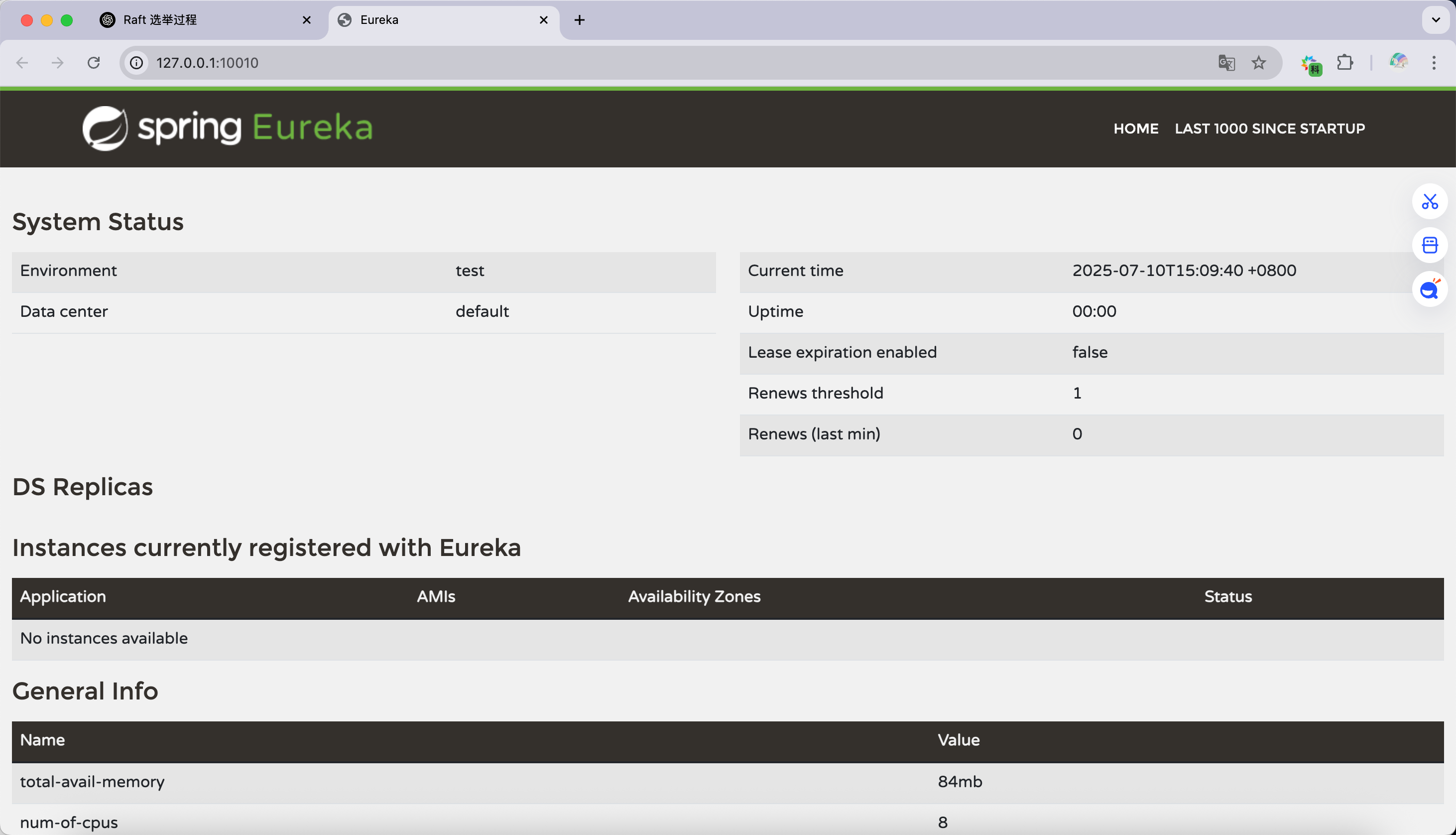The width and height of the screenshot is (1456, 835).
Task: Click the Renews threshold label
Action: (815, 393)
